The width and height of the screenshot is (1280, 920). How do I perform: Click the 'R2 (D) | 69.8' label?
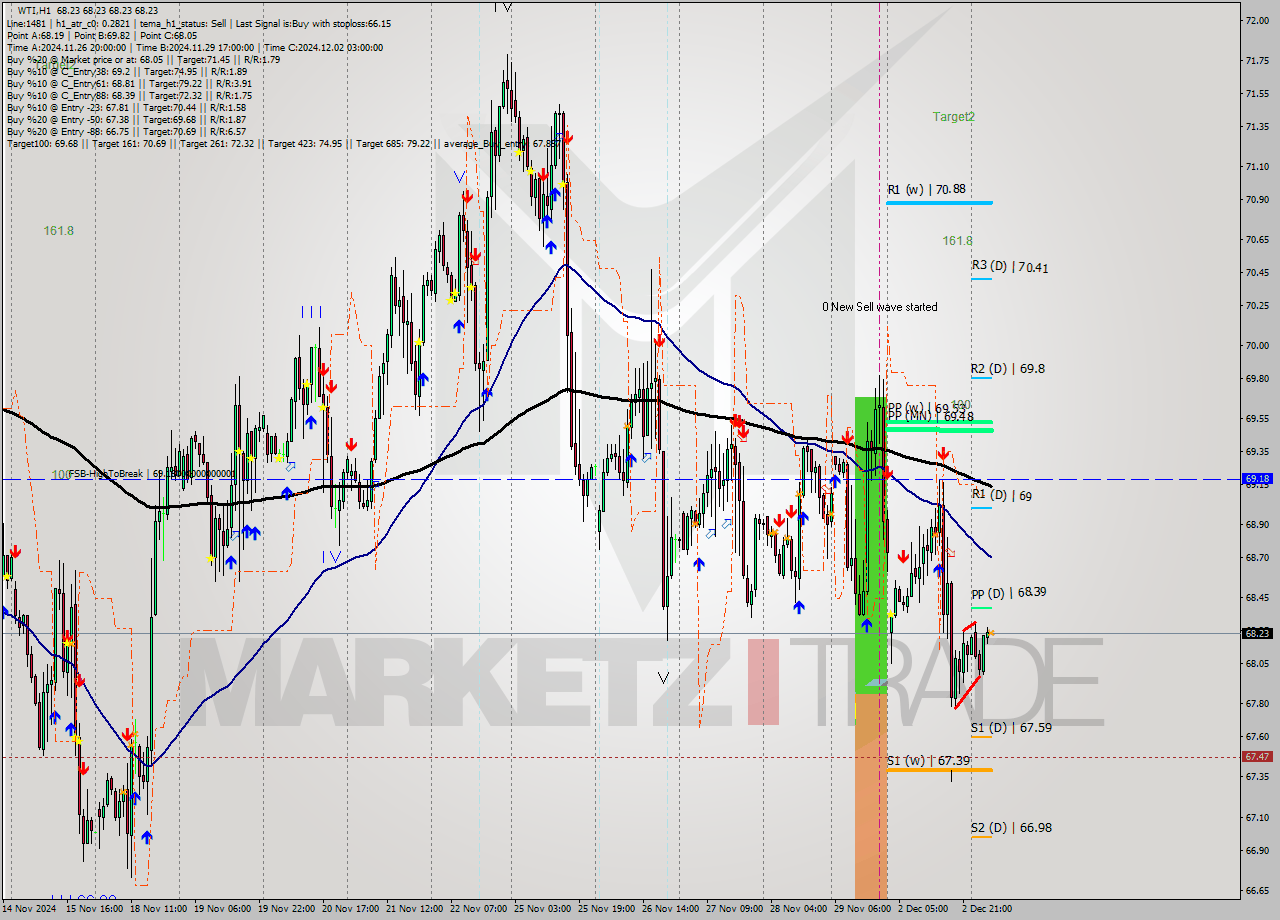[1007, 368]
